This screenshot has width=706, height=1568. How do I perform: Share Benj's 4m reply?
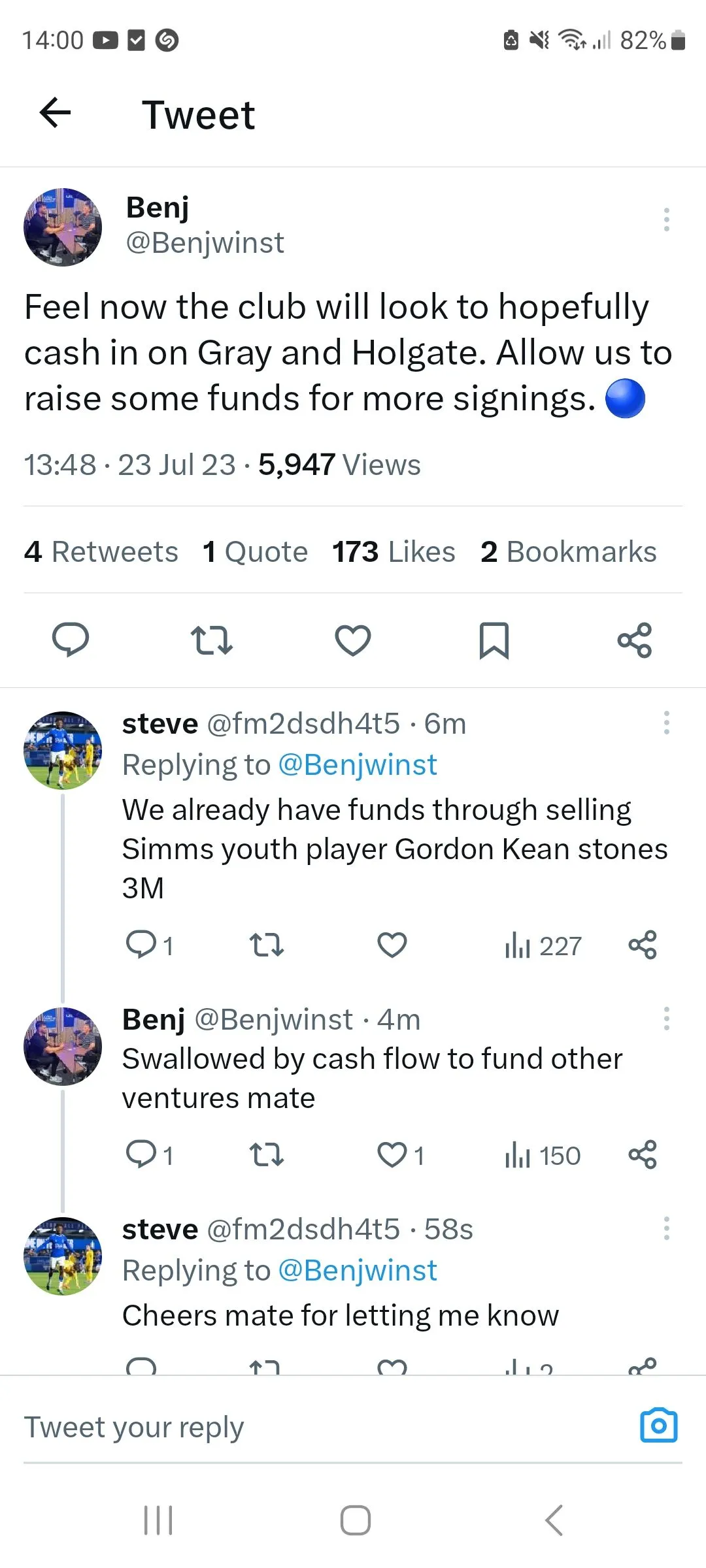[642, 1154]
